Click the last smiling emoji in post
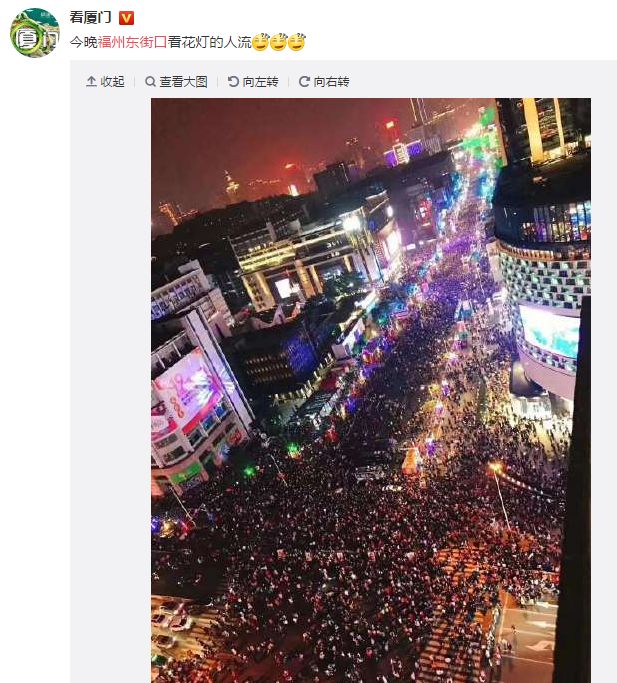 coord(297,42)
